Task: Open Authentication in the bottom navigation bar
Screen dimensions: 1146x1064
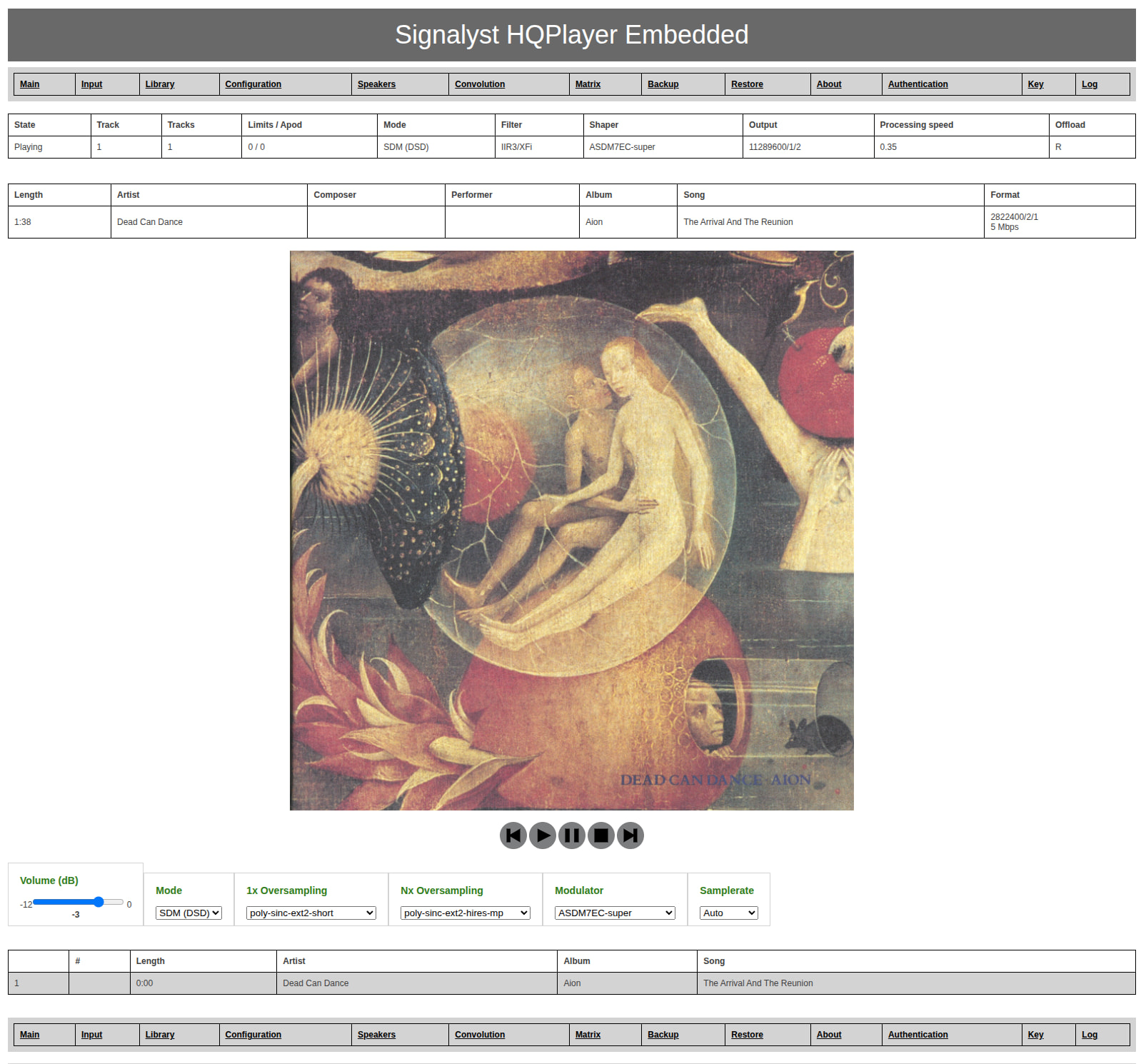Action: point(918,1035)
